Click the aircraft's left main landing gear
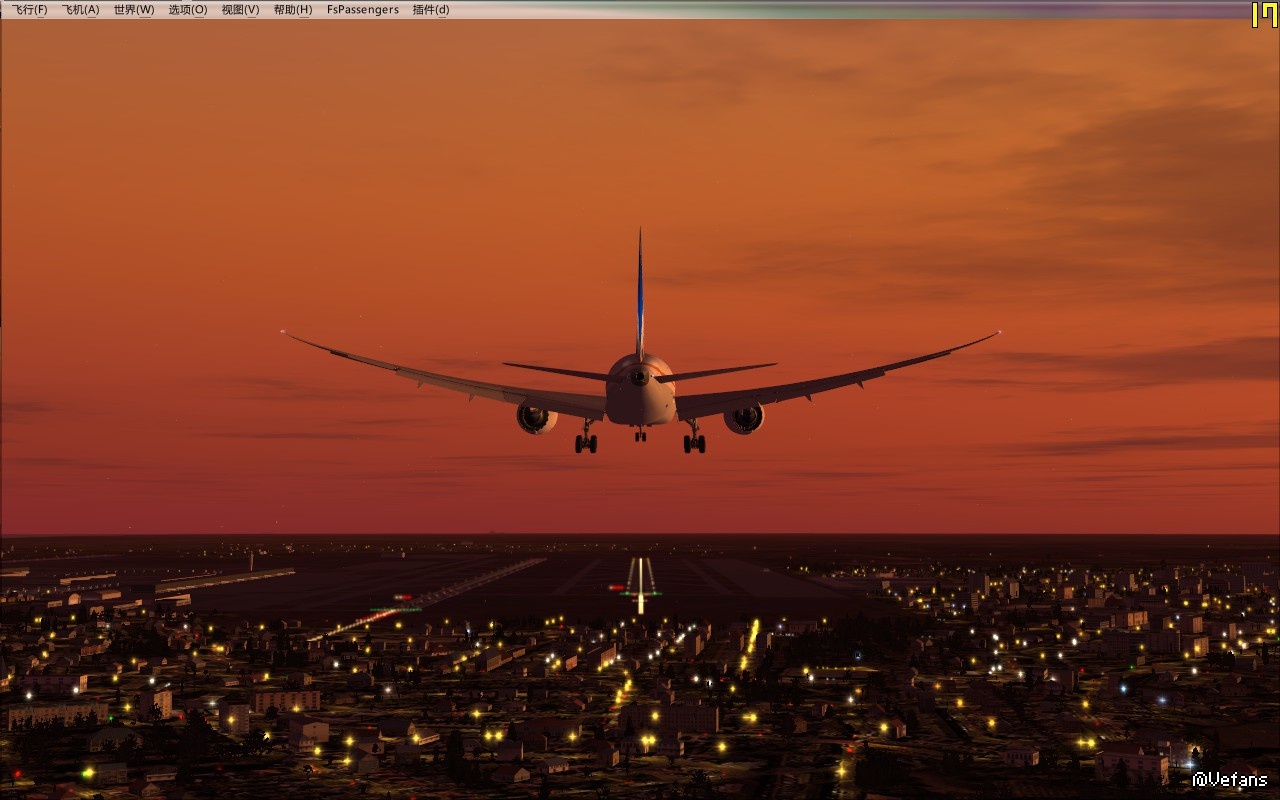 (x=586, y=441)
